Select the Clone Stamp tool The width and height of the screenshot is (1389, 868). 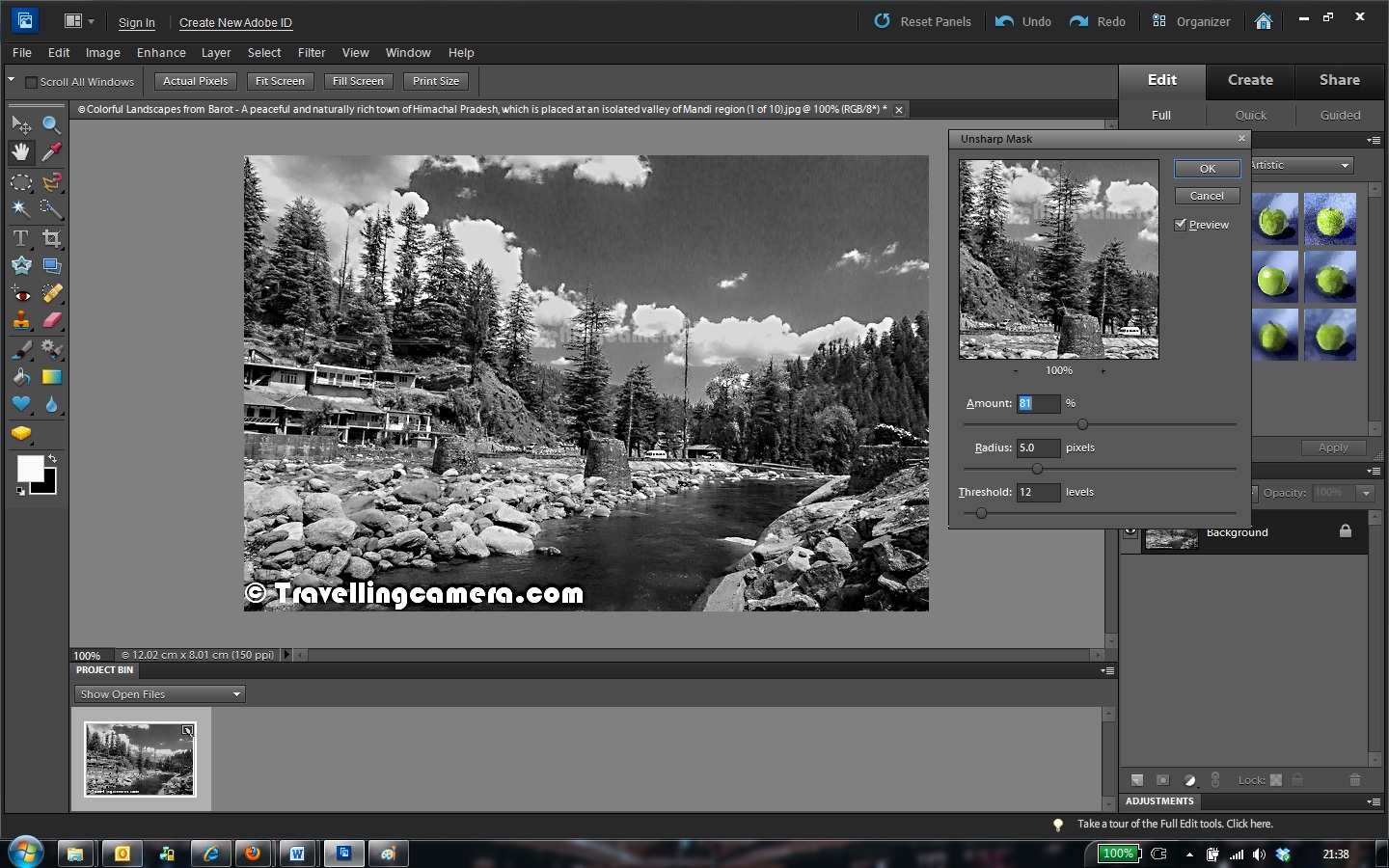click(x=21, y=321)
